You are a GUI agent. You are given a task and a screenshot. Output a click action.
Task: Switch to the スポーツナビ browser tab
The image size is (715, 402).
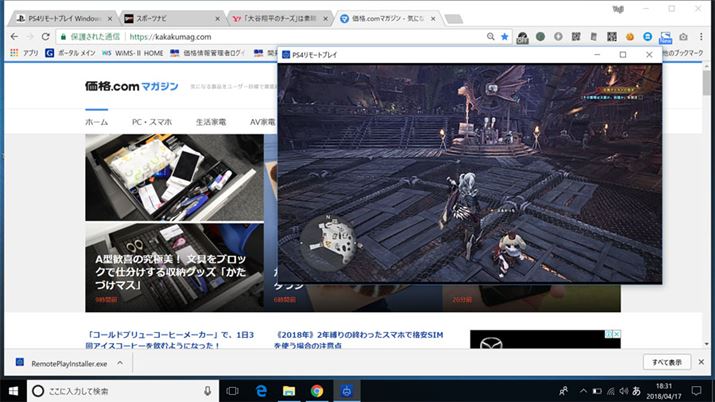click(165, 18)
